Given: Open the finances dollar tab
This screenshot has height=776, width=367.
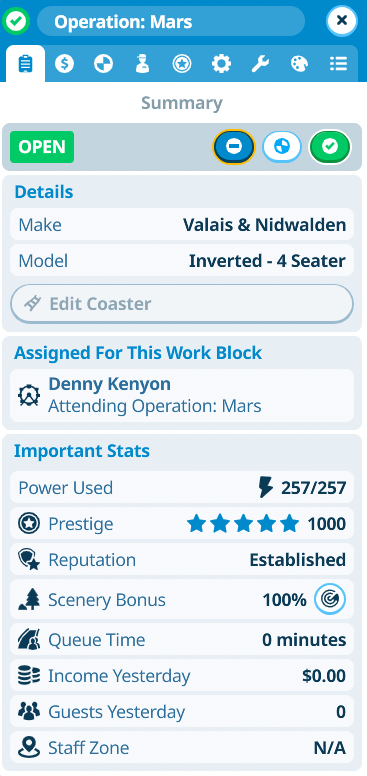Looking at the screenshot, I should tap(64, 64).
